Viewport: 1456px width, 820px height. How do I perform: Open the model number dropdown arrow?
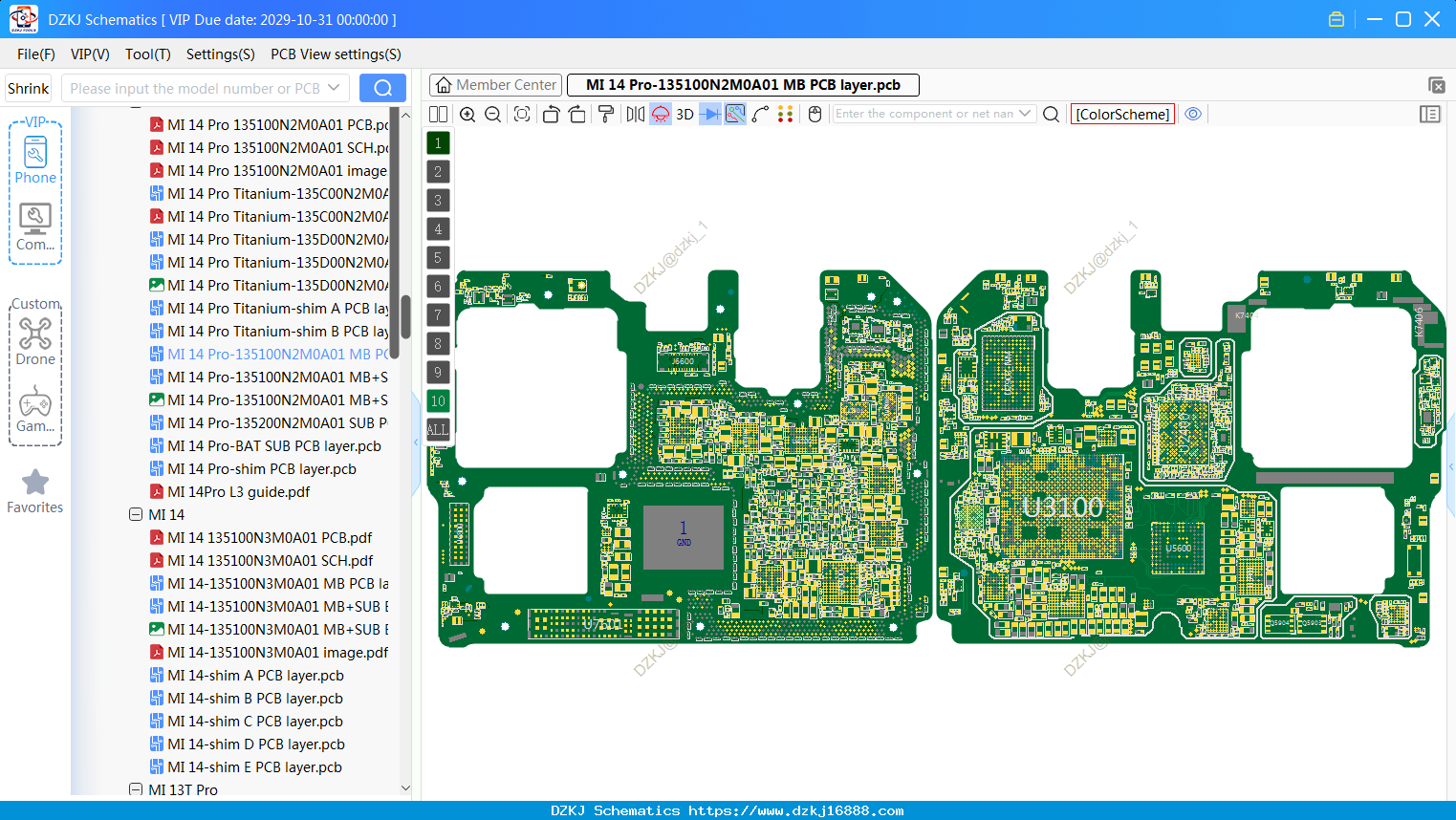pos(334,88)
